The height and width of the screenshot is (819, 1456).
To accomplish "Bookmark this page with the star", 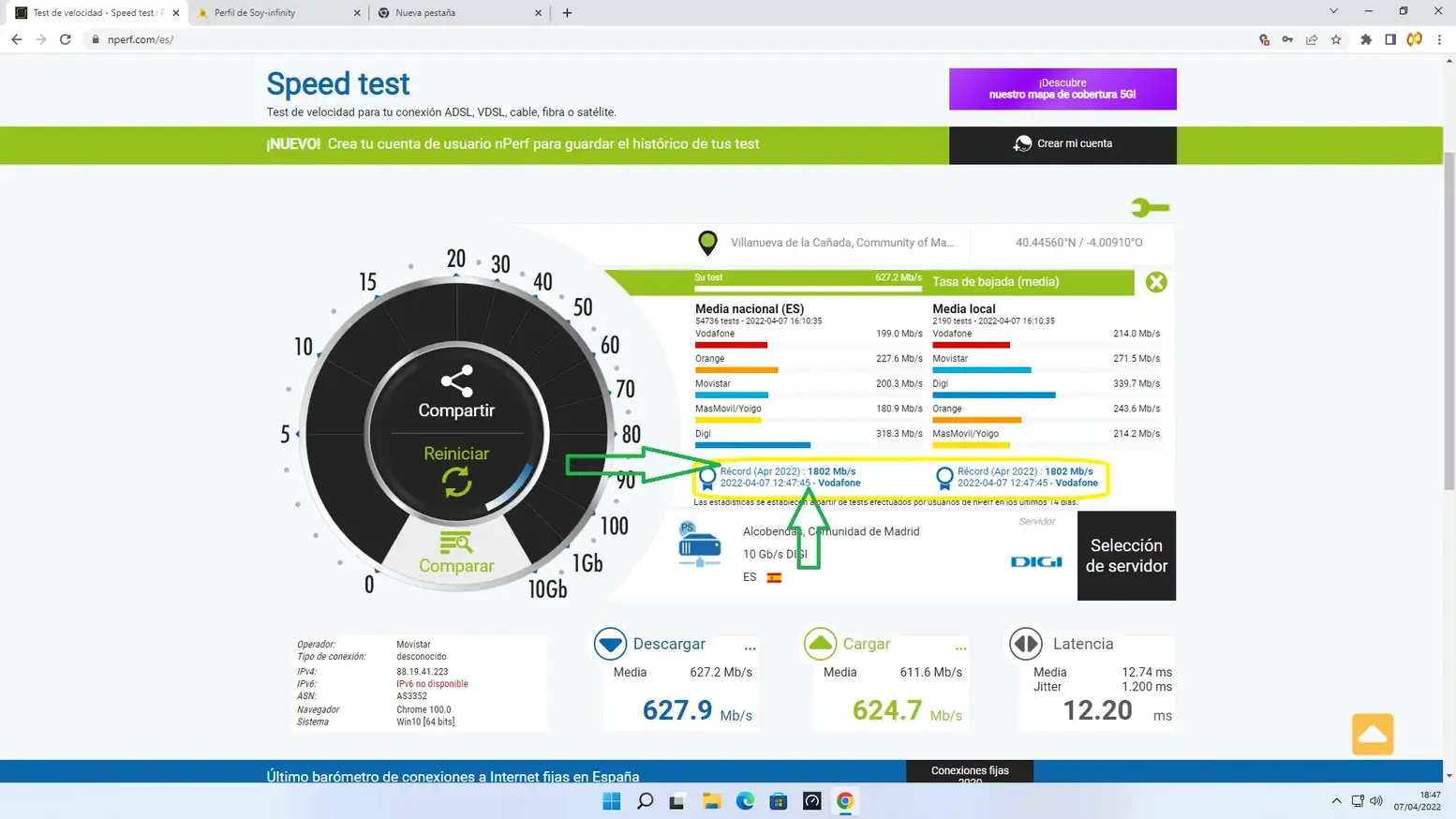I will pos(1336,39).
